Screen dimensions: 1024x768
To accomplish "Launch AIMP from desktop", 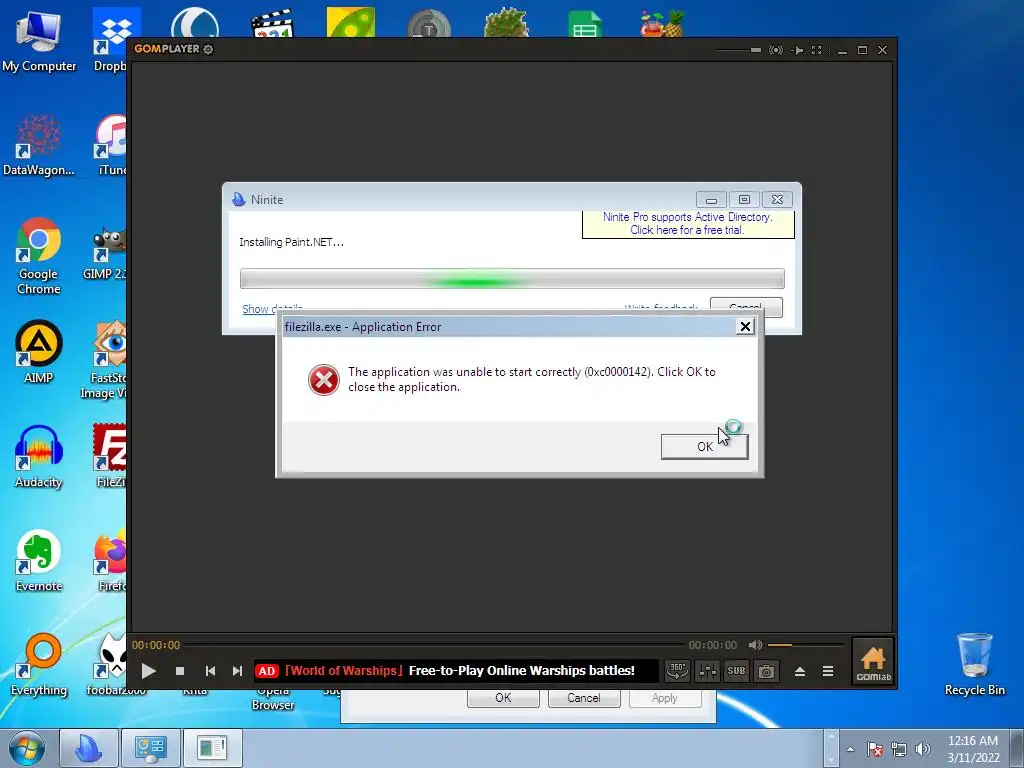I will coord(39,351).
